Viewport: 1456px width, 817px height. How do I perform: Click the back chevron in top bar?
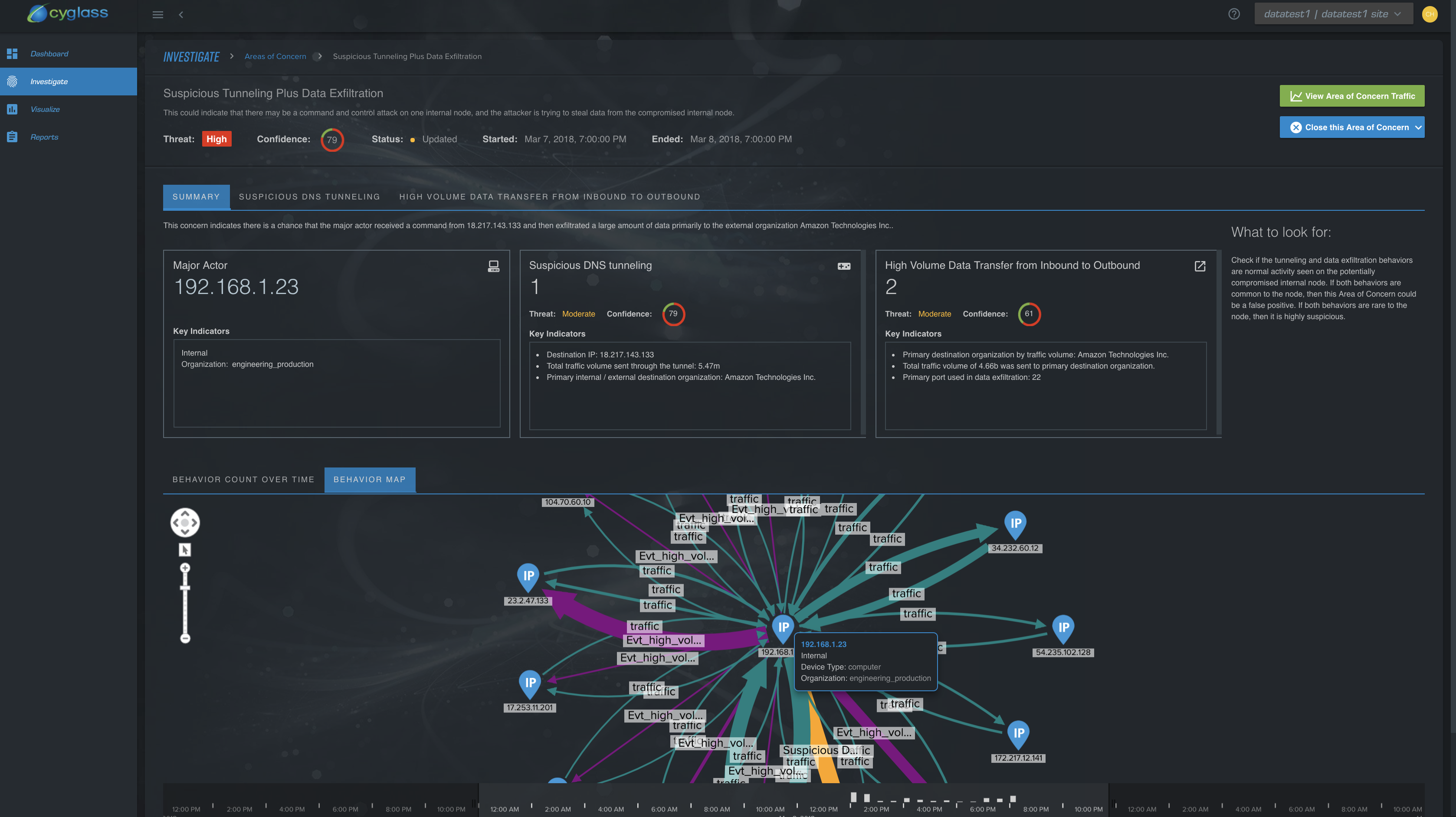click(181, 15)
